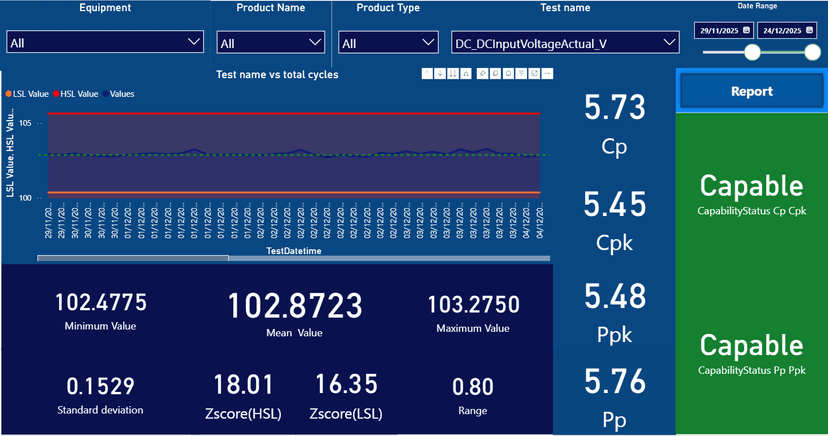Enter focus mode on the chart

point(534,74)
